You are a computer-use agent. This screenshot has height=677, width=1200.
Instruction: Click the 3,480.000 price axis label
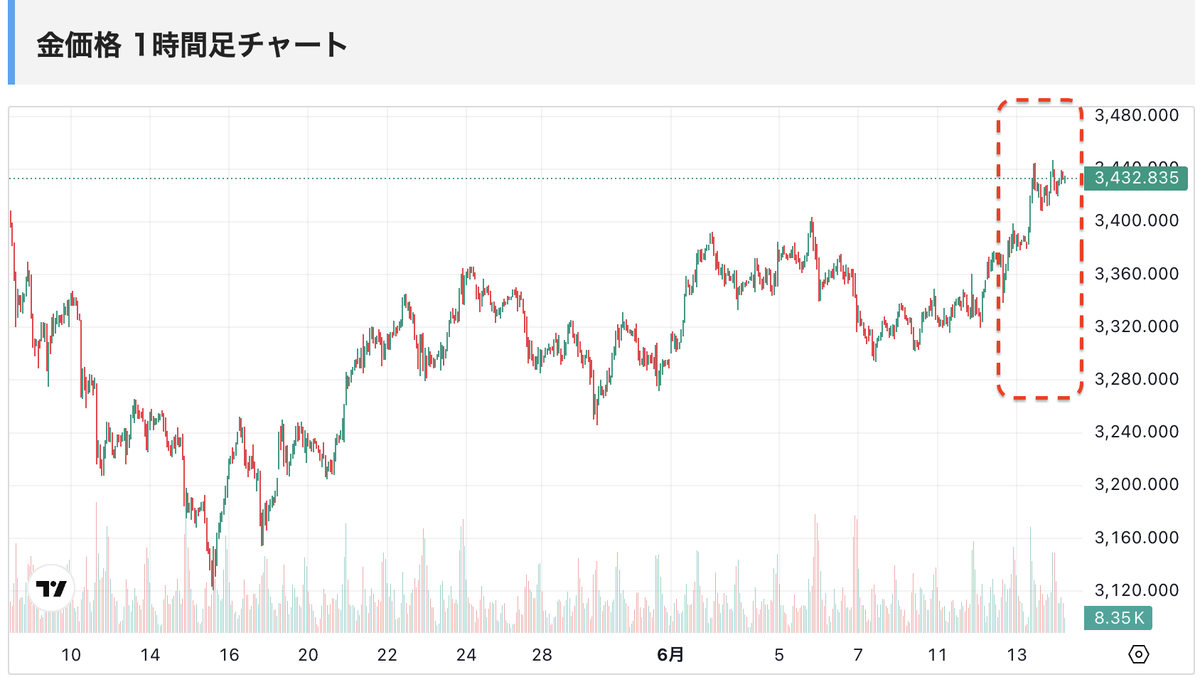(1136, 115)
